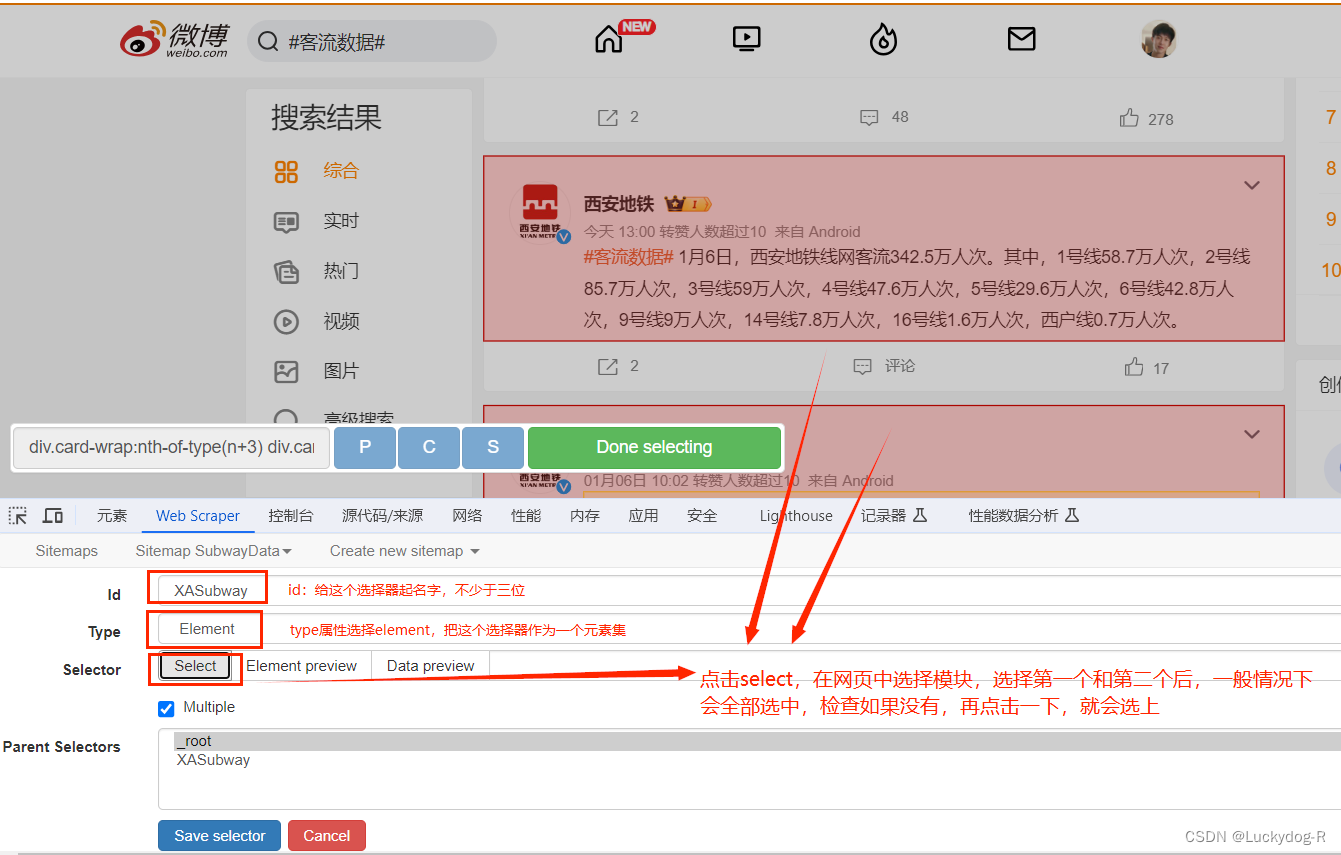Image resolution: width=1341 pixels, height=855 pixels.
Task: Click the Select selector button
Action: [x=195, y=666]
